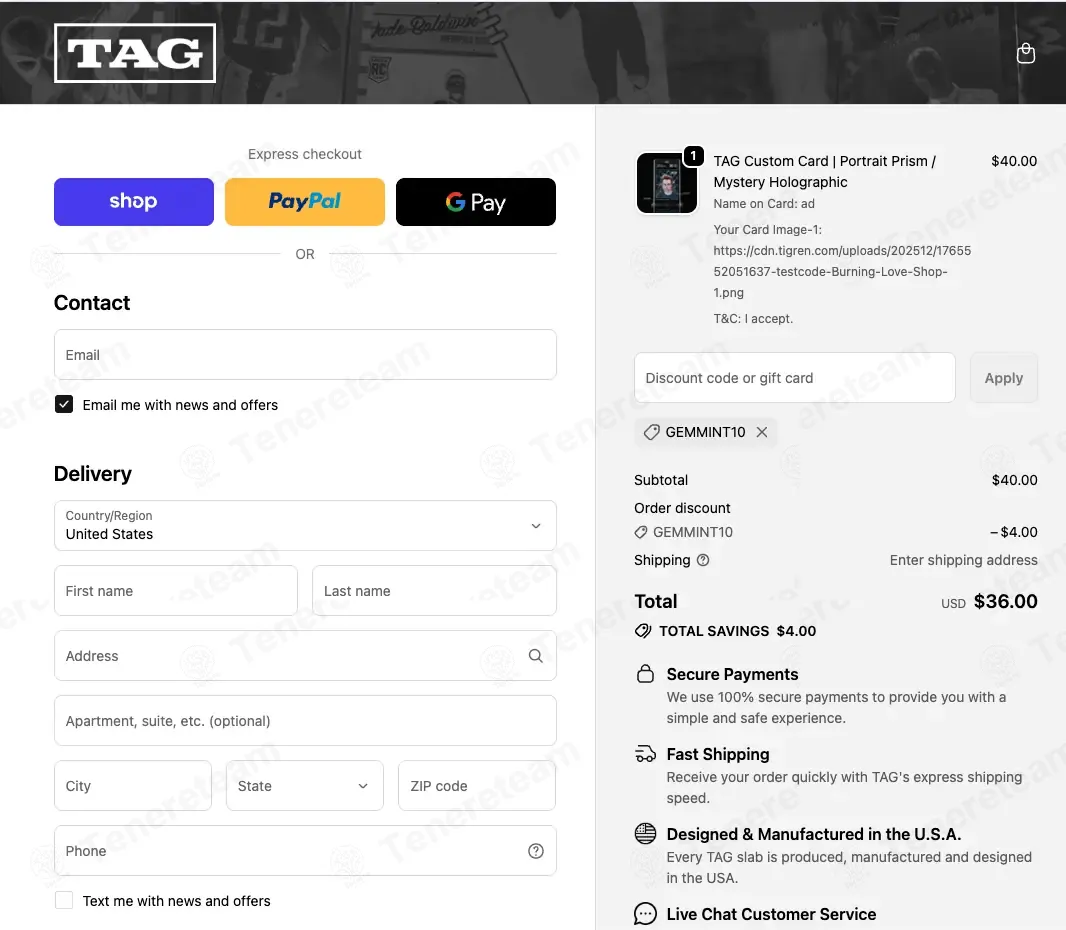
Task: Click the shipping info question mark icon
Action: click(x=703, y=560)
